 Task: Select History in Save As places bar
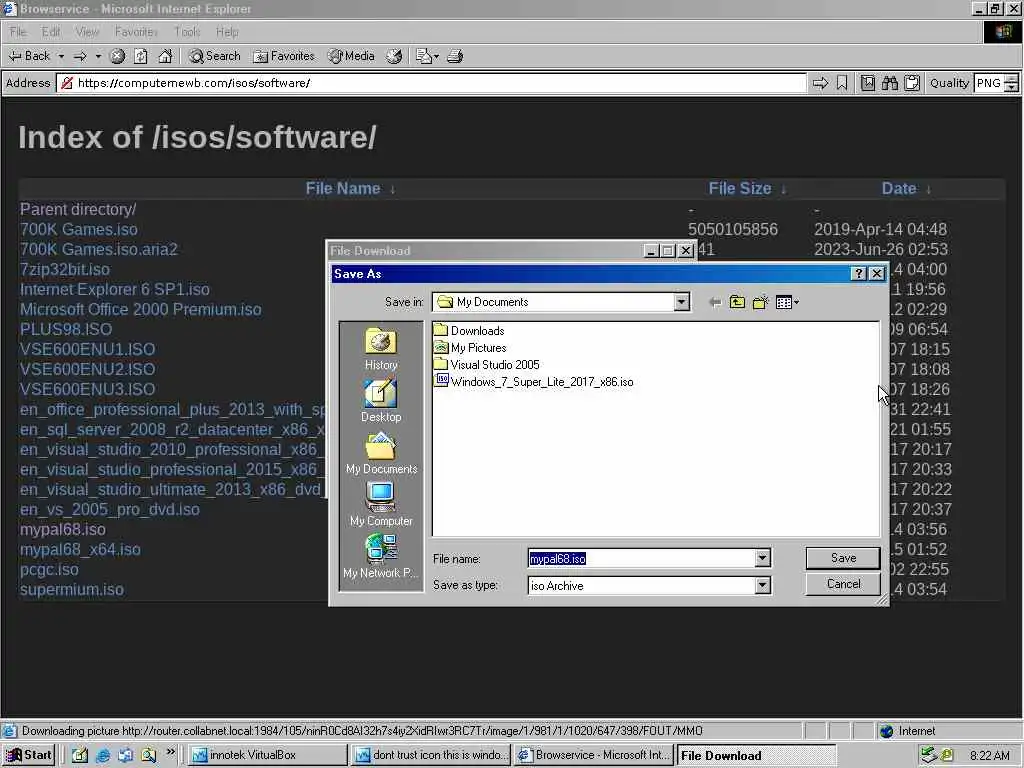point(381,350)
